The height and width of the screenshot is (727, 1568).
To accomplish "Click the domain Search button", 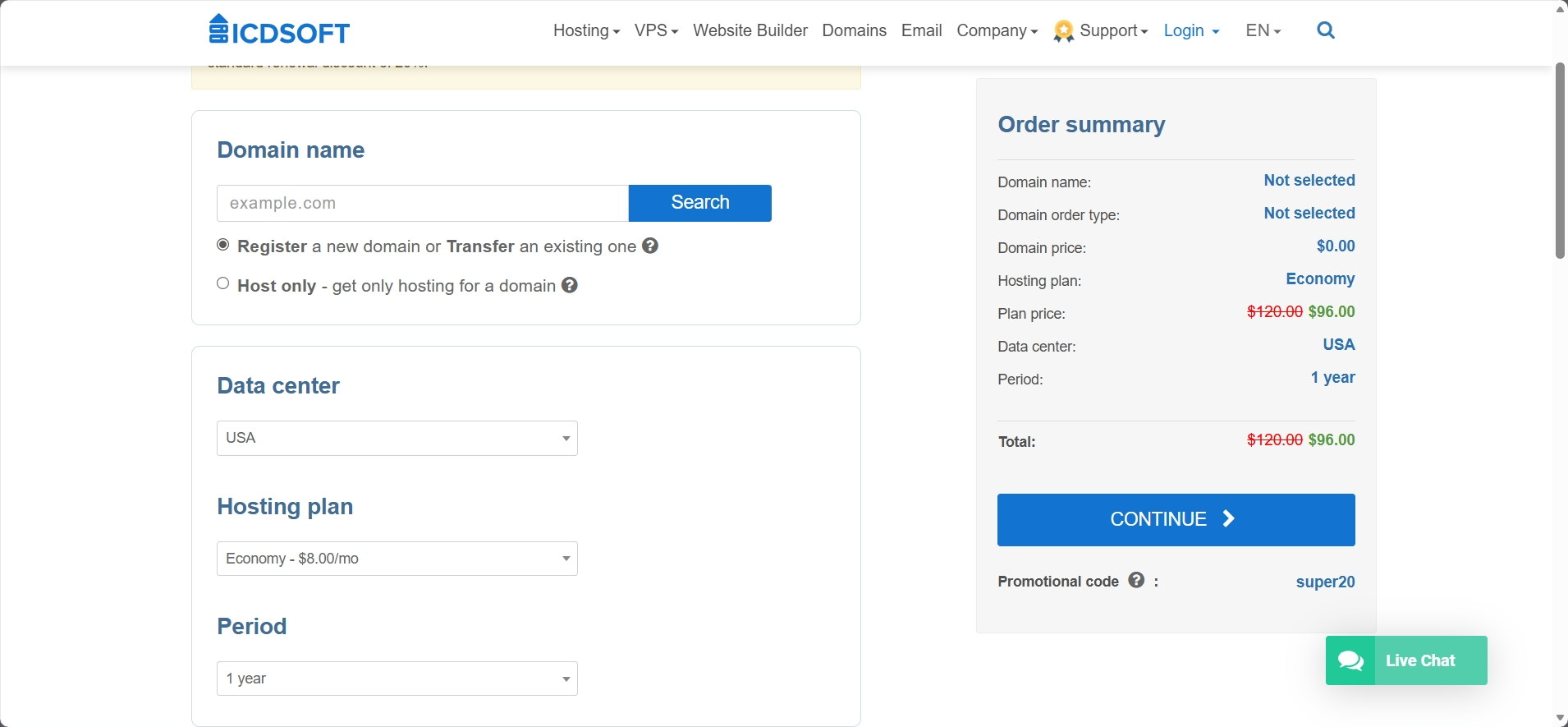I will (700, 203).
